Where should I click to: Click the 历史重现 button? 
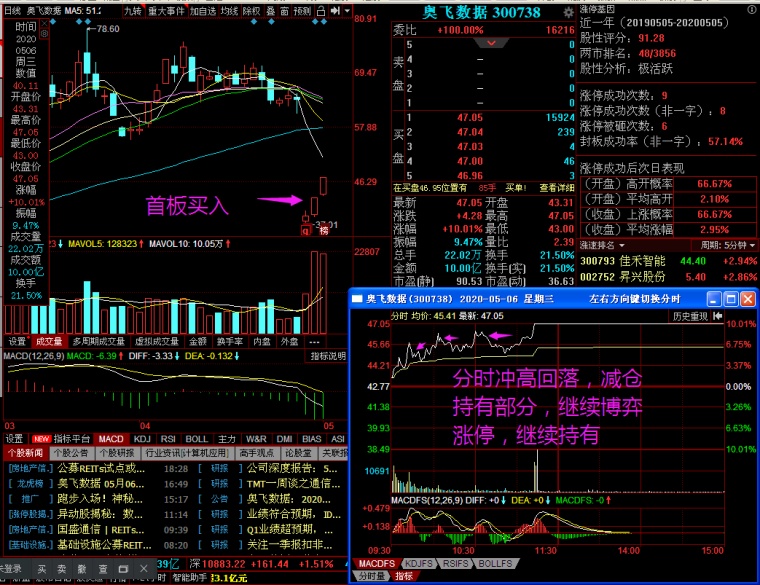[x=690, y=316]
